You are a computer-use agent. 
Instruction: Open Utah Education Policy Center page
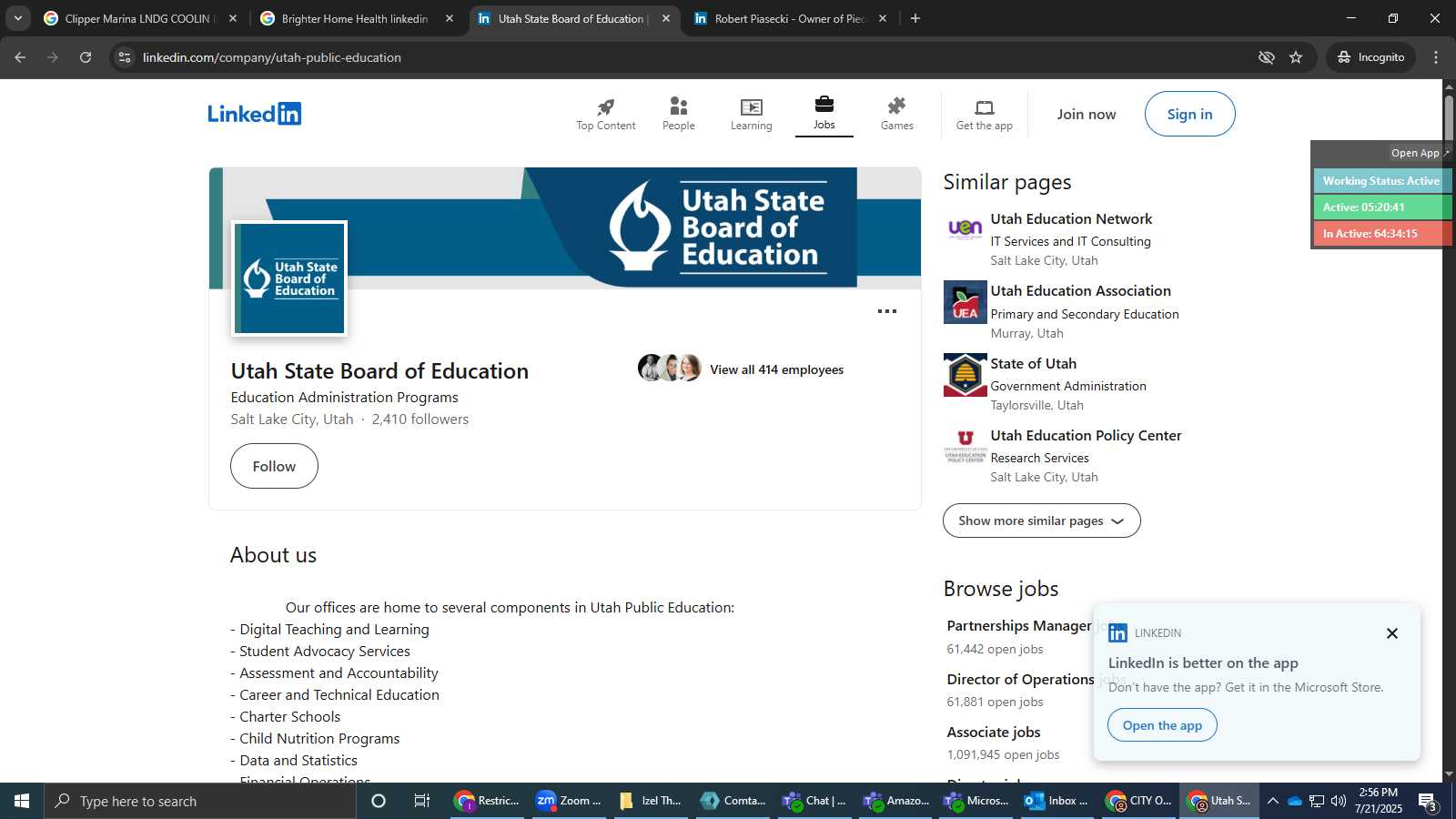coord(1086,435)
